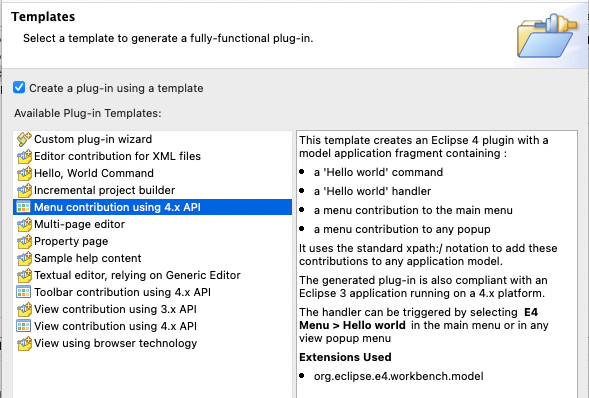This screenshot has width=589, height=398.
Task: Click the Templates wizard folder banner icon
Action: point(547,36)
